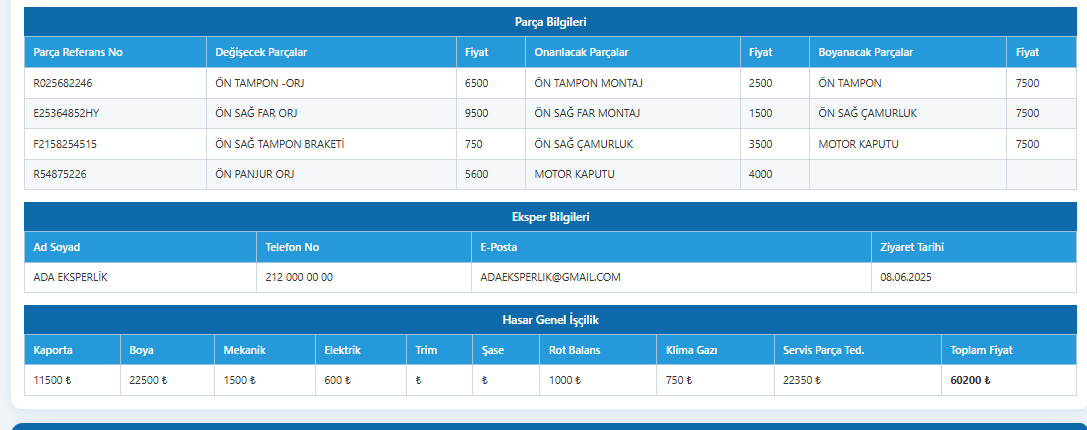
Task: Click the ADAEKSPERLIK@GMAIL.COM email address
Action: click(551, 277)
